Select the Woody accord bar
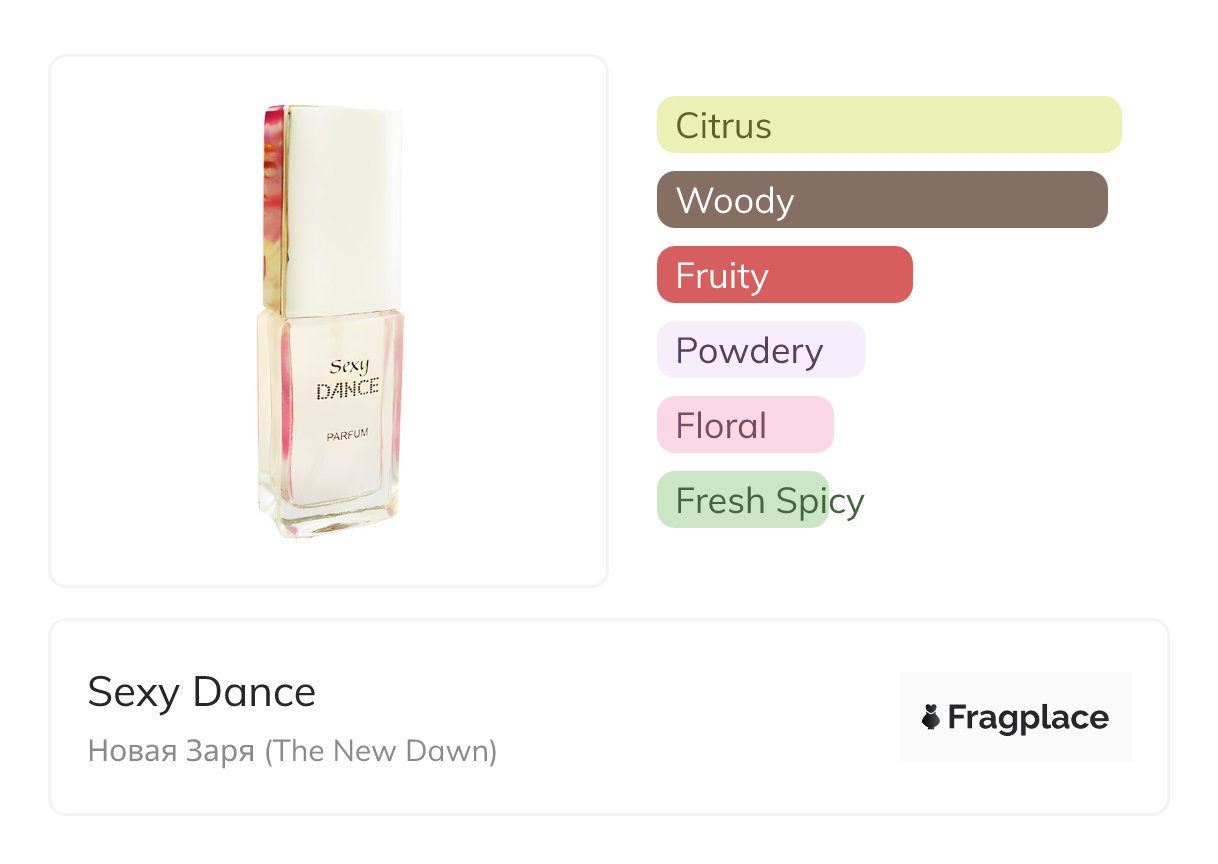1218x864 pixels. [881, 200]
